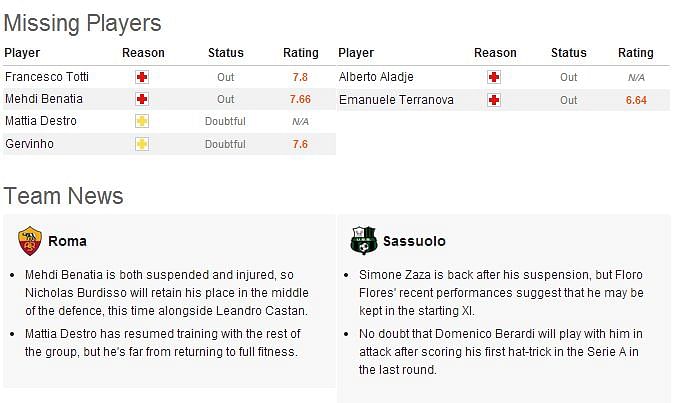
Task: Click Gervinho's yellow doubtful icon
Action: [x=142, y=145]
